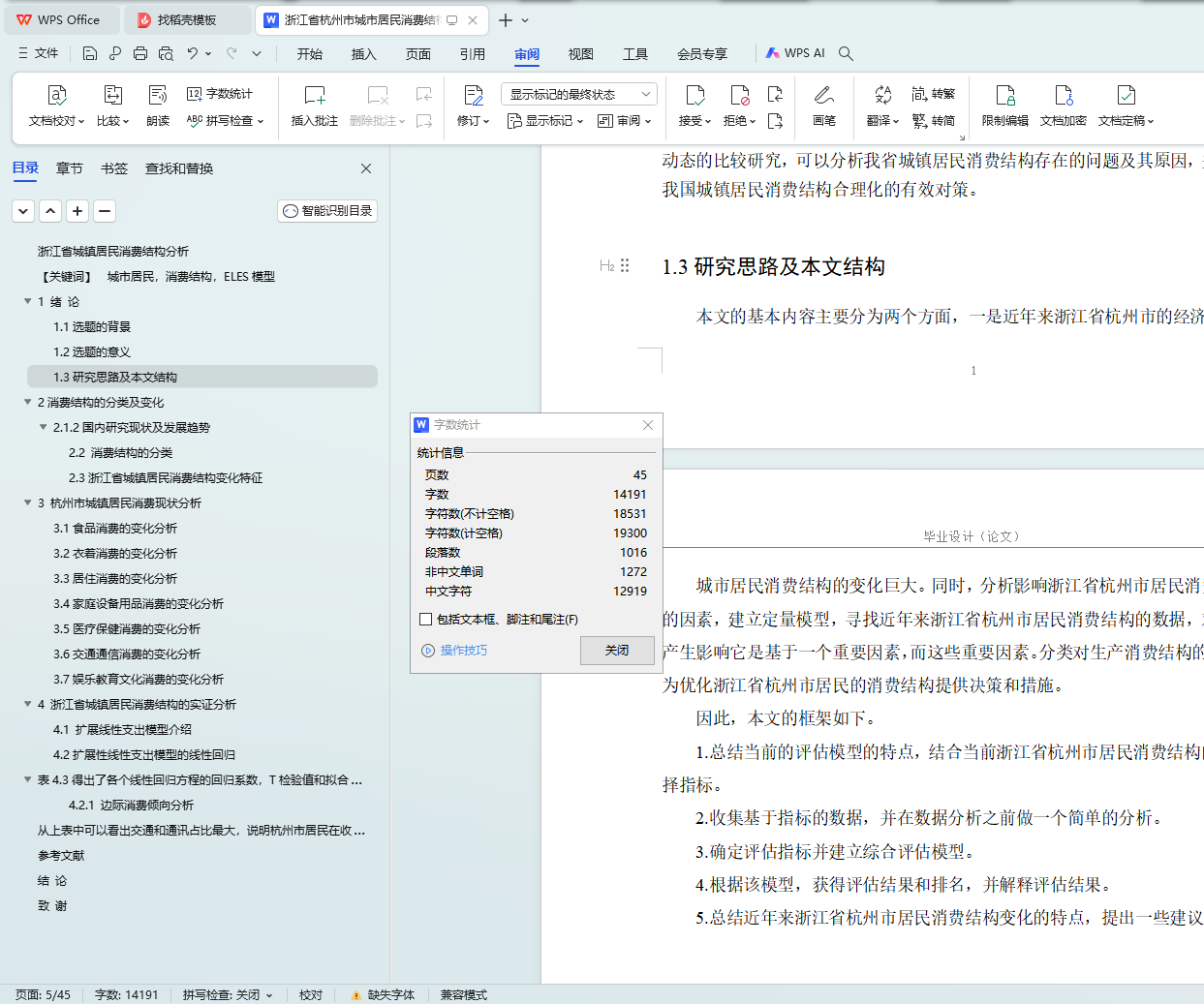Click 拼写检查: 关闭 in status bar

click(228, 994)
